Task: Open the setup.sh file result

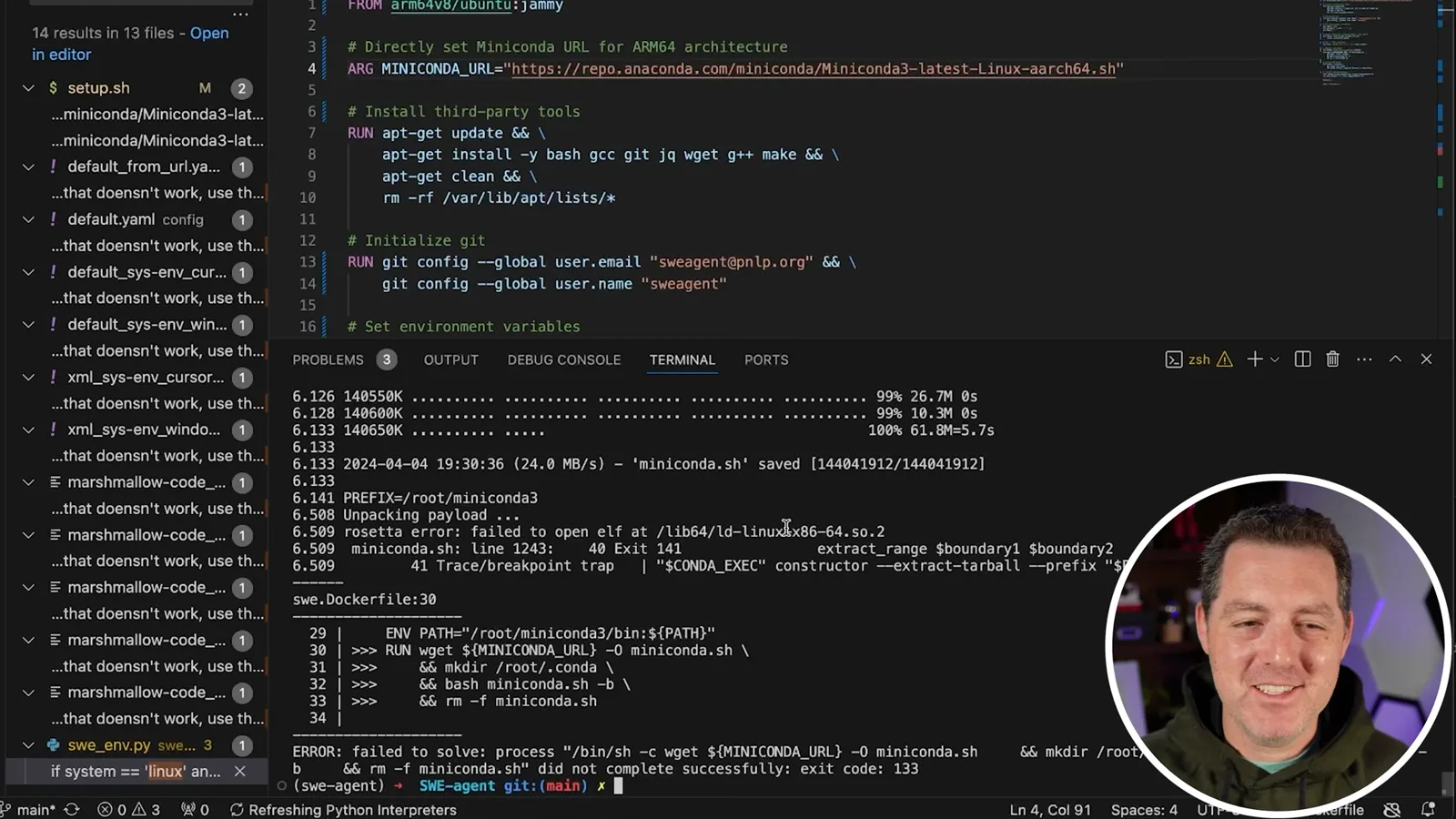Action: (x=98, y=88)
